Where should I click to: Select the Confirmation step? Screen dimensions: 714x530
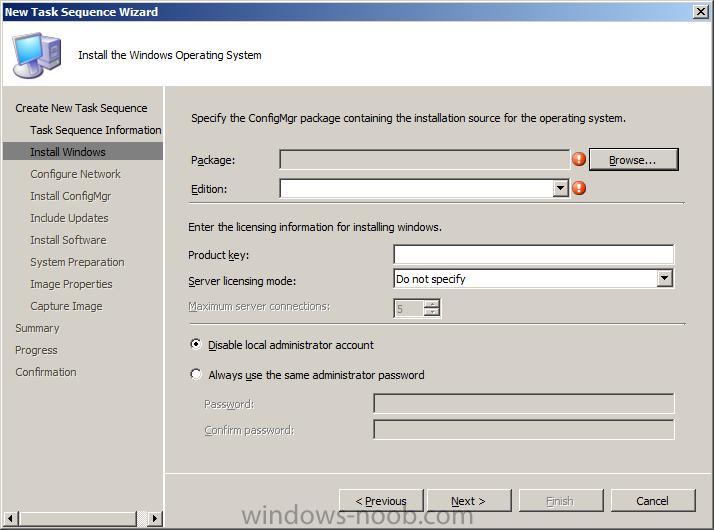coord(46,372)
